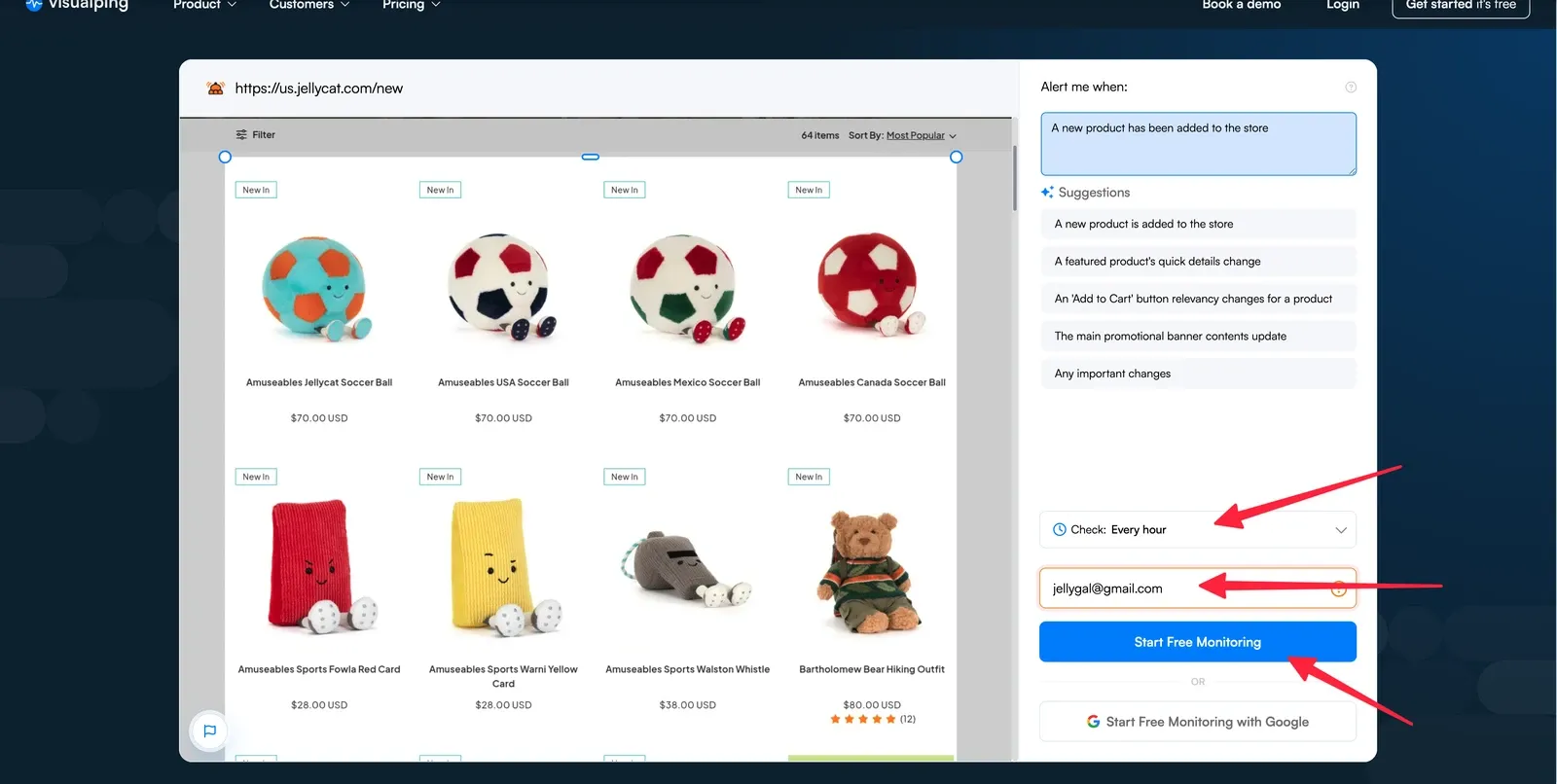Viewport: 1557px width, 784px height.
Task: Click the clock icon in Check frequency
Action: coord(1060,530)
